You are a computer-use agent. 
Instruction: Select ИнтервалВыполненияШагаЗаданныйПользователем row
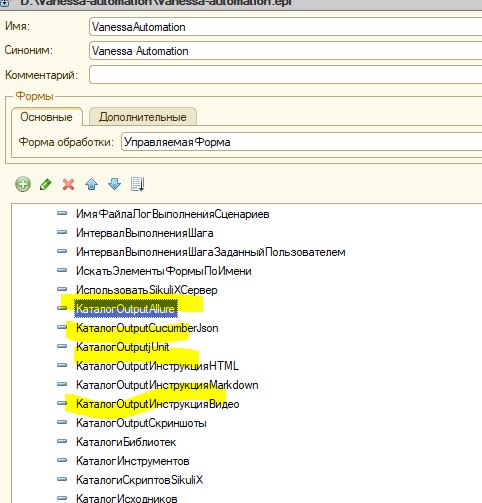211,252
